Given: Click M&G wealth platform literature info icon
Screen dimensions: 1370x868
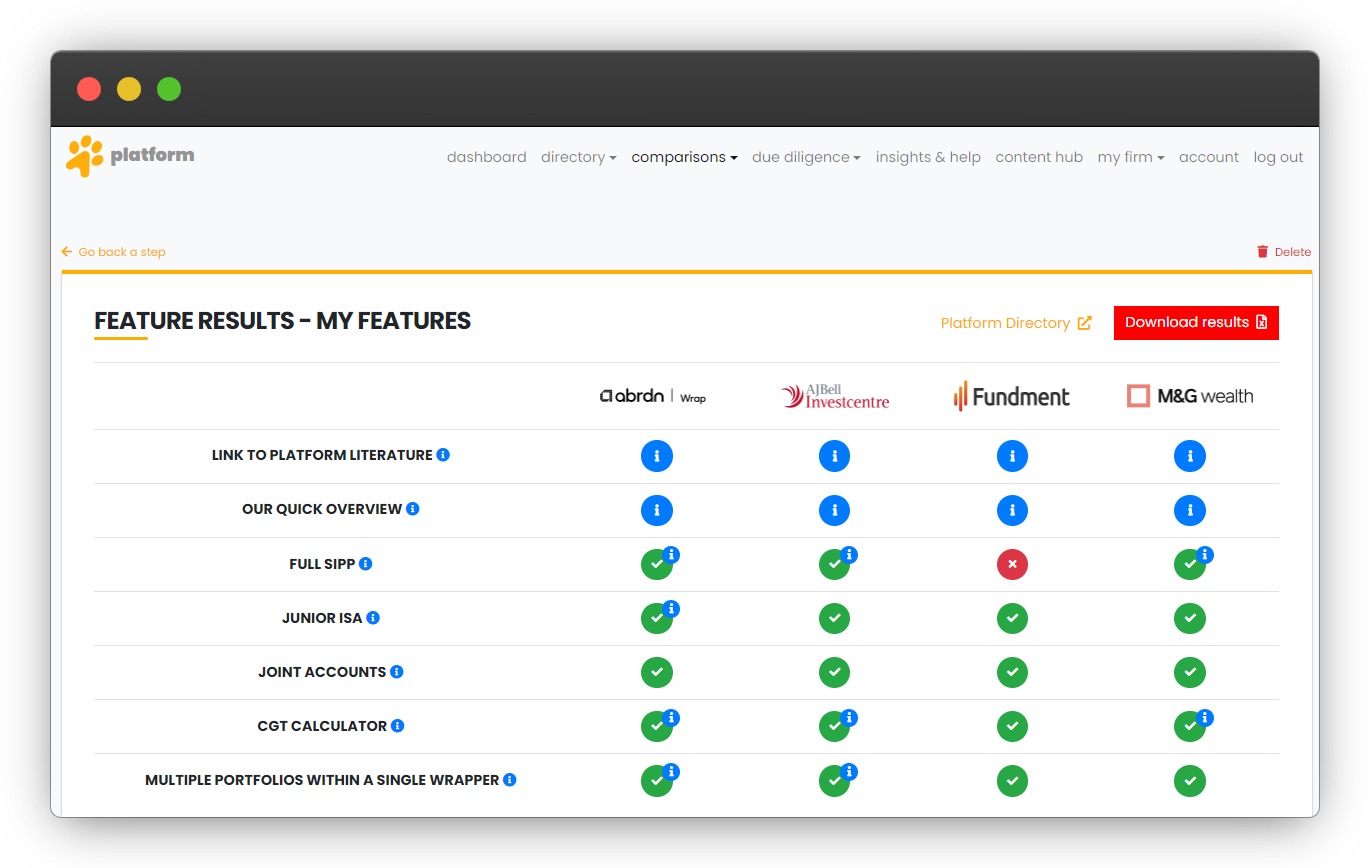Looking at the screenshot, I should coord(1189,456).
